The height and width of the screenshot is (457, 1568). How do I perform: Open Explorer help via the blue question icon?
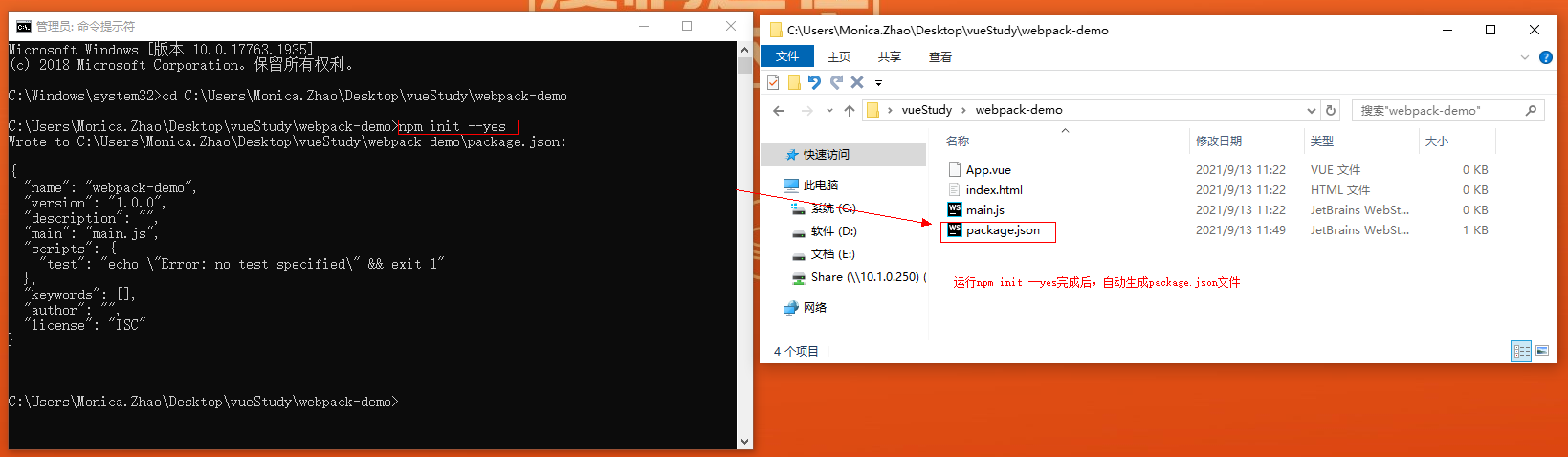[x=1545, y=57]
